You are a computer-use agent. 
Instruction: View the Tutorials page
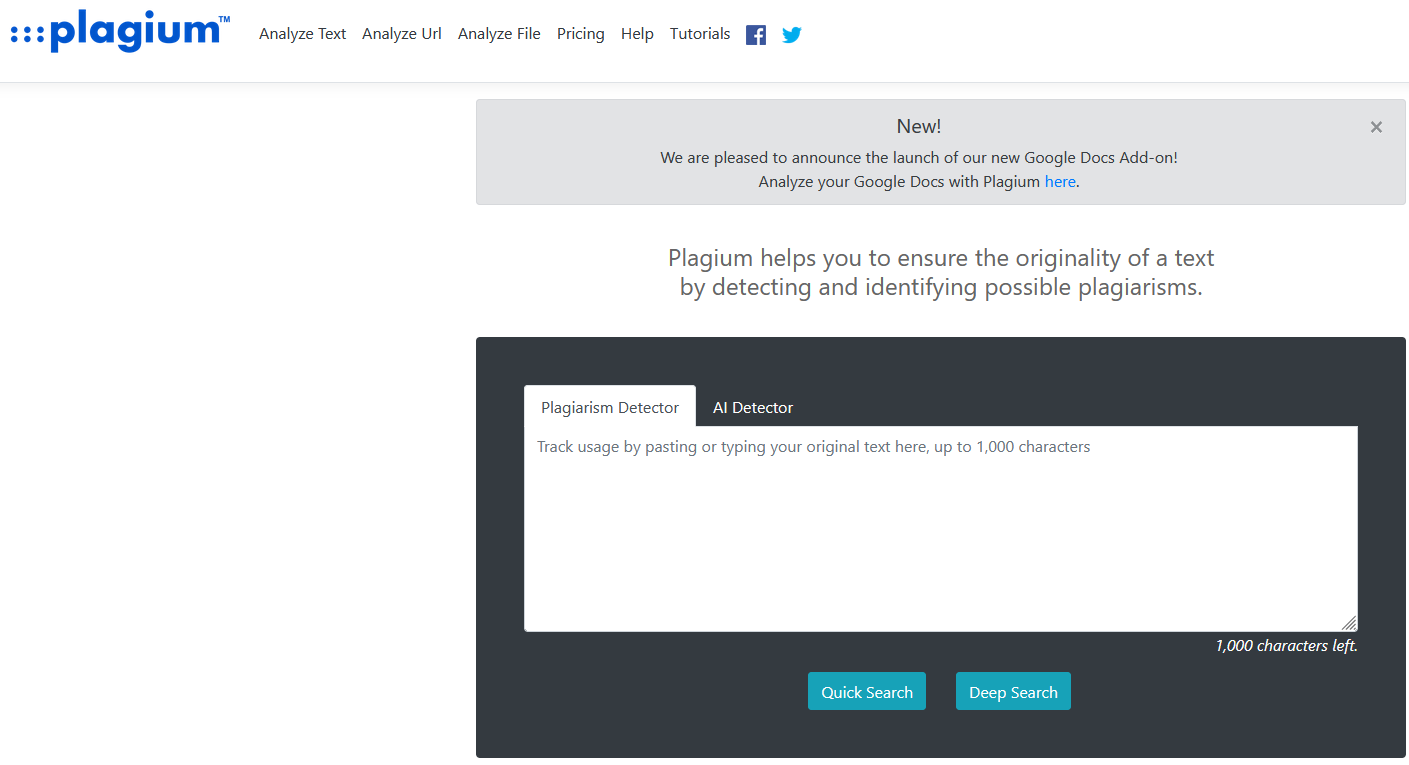[x=700, y=34]
